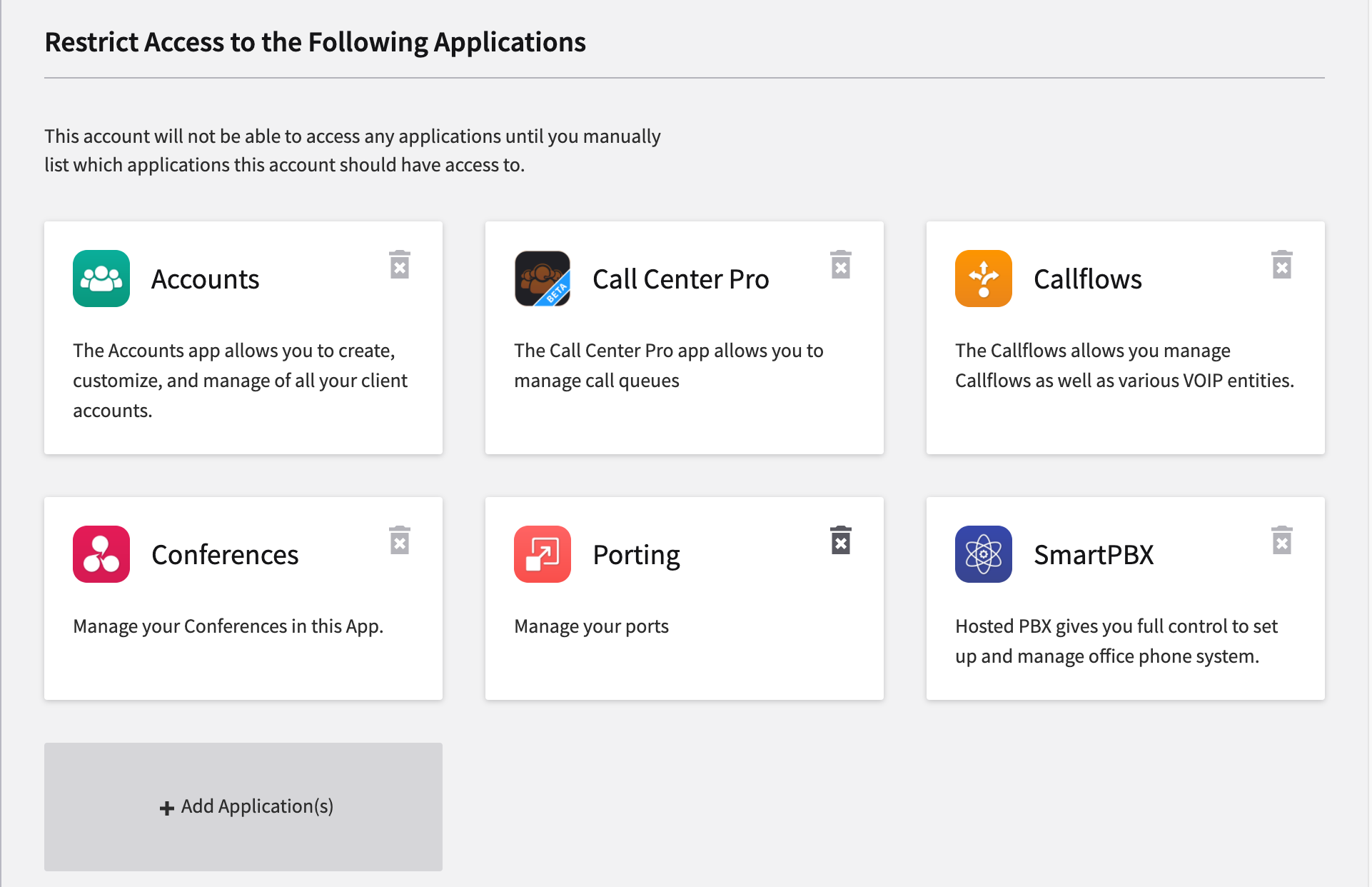Image resolution: width=1372 pixels, height=887 pixels.
Task: Click the Callflows card's trash icon
Action: pyautogui.click(x=1282, y=264)
